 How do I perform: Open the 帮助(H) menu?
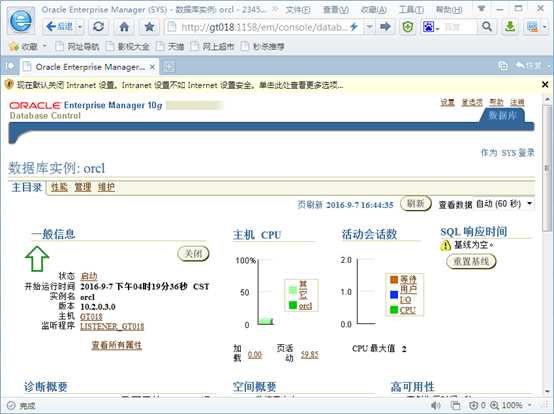(x=449, y=10)
